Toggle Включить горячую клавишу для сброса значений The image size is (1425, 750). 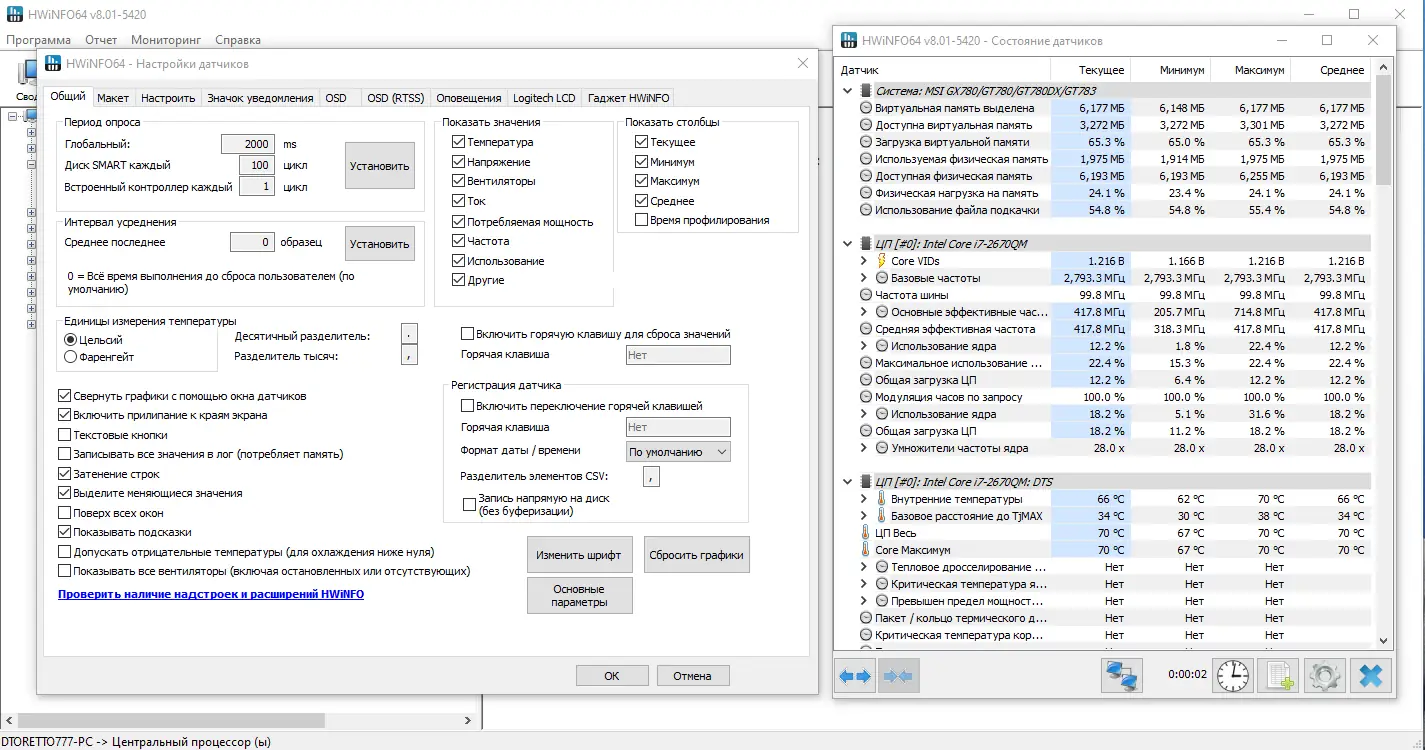[467, 334]
